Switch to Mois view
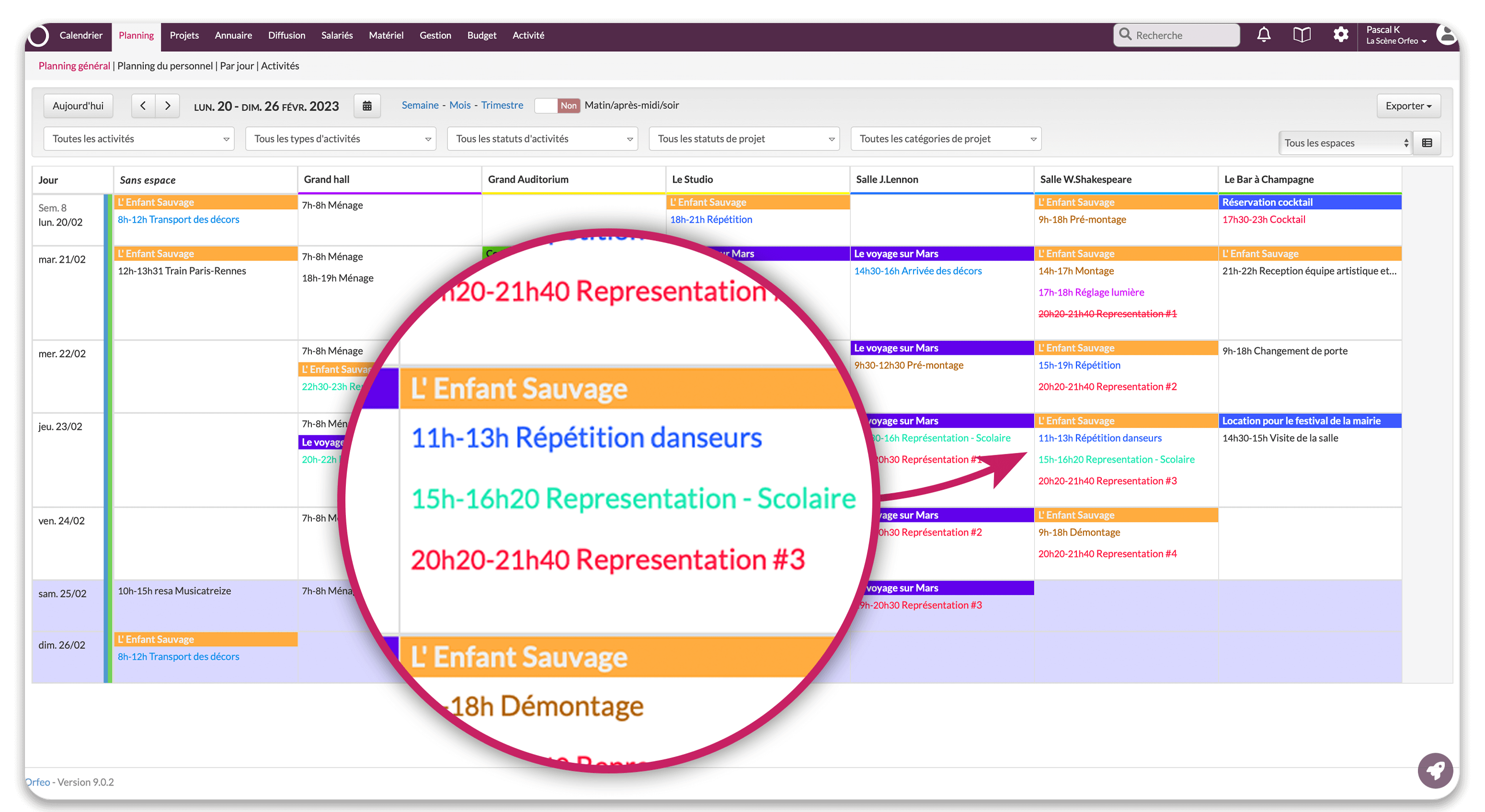 [x=460, y=105]
